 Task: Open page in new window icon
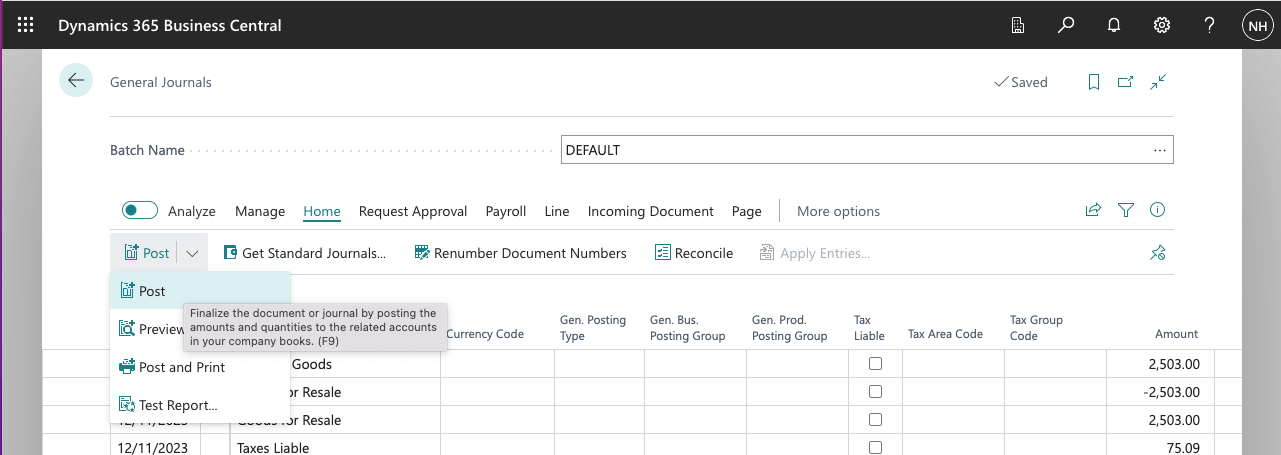point(1126,82)
